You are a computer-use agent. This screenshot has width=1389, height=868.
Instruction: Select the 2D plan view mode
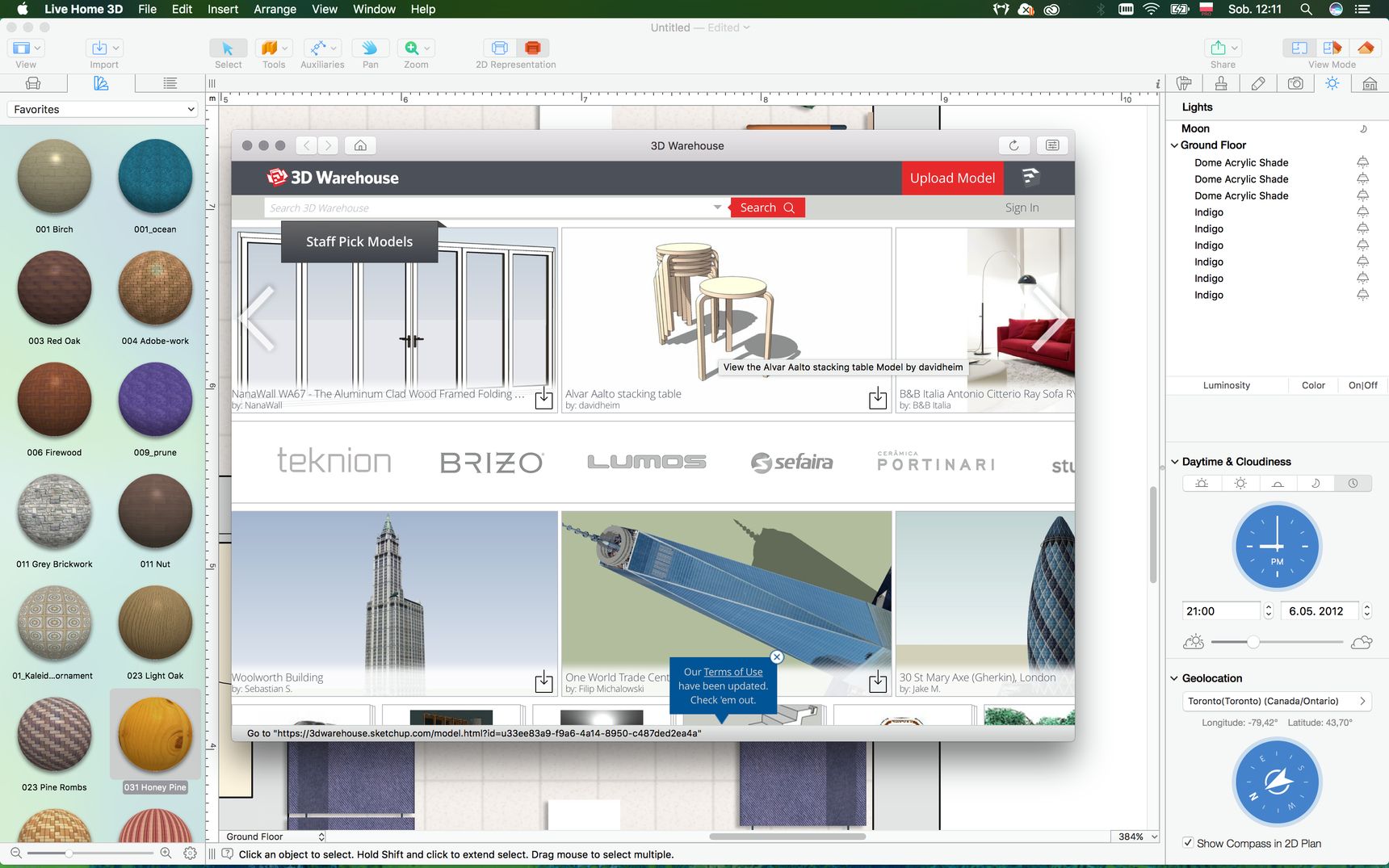click(x=1299, y=48)
